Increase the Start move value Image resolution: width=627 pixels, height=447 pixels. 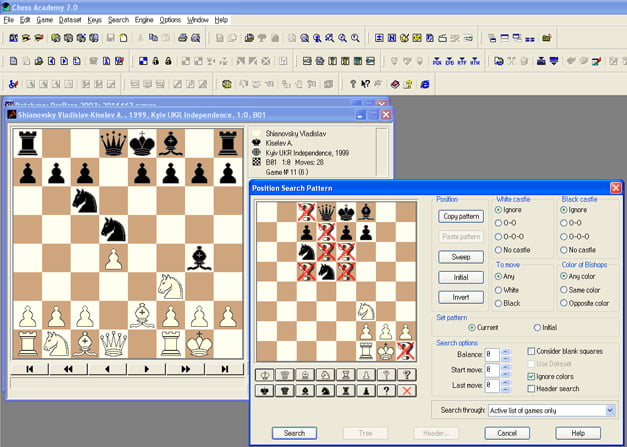pos(505,367)
